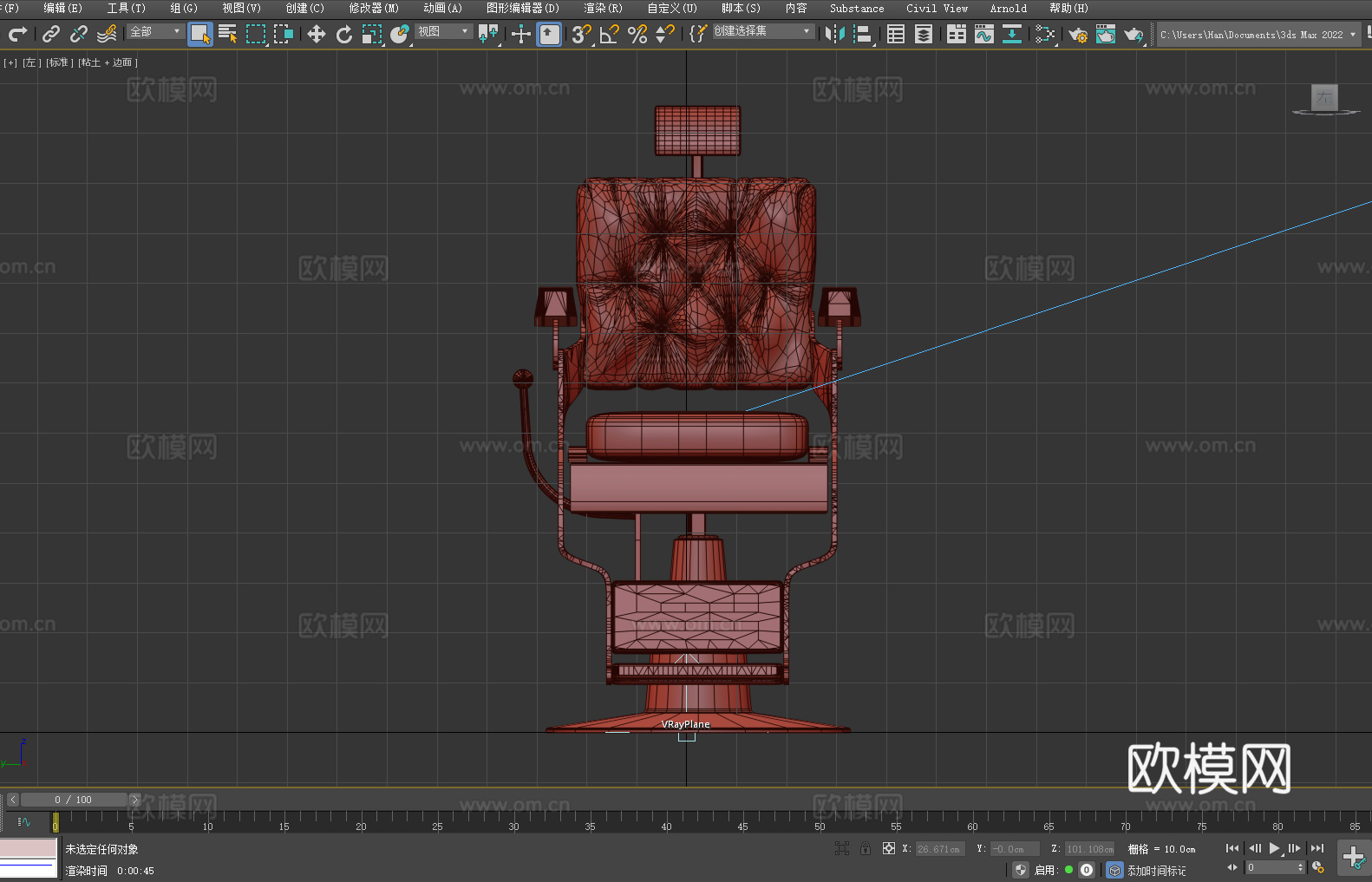This screenshot has height=882, width=1372.
Task: Click the large Set Key button
Action: coord(1354,858)
